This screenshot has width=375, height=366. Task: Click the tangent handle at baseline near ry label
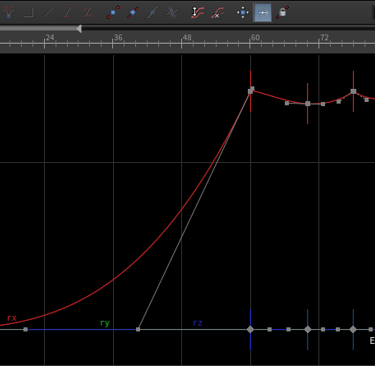[138, 329]
